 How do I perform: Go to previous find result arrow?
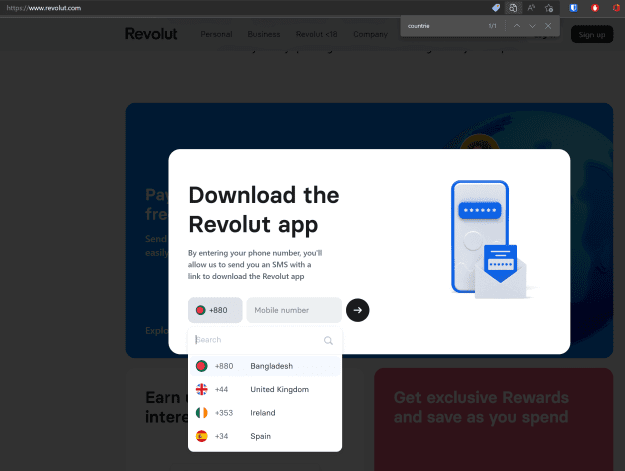(517, 26)
